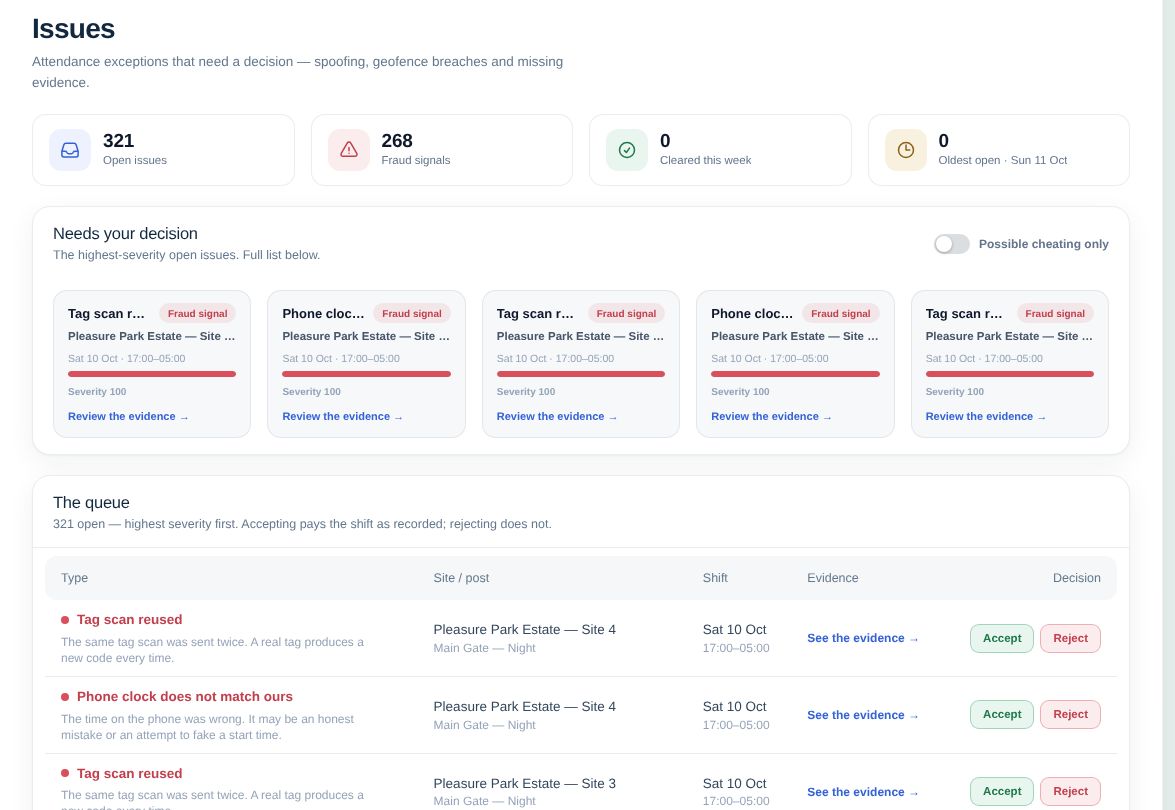The image size is (1175, 810).
Task: Open Review the evidence on the second card
Action: [x=342, y=417]
